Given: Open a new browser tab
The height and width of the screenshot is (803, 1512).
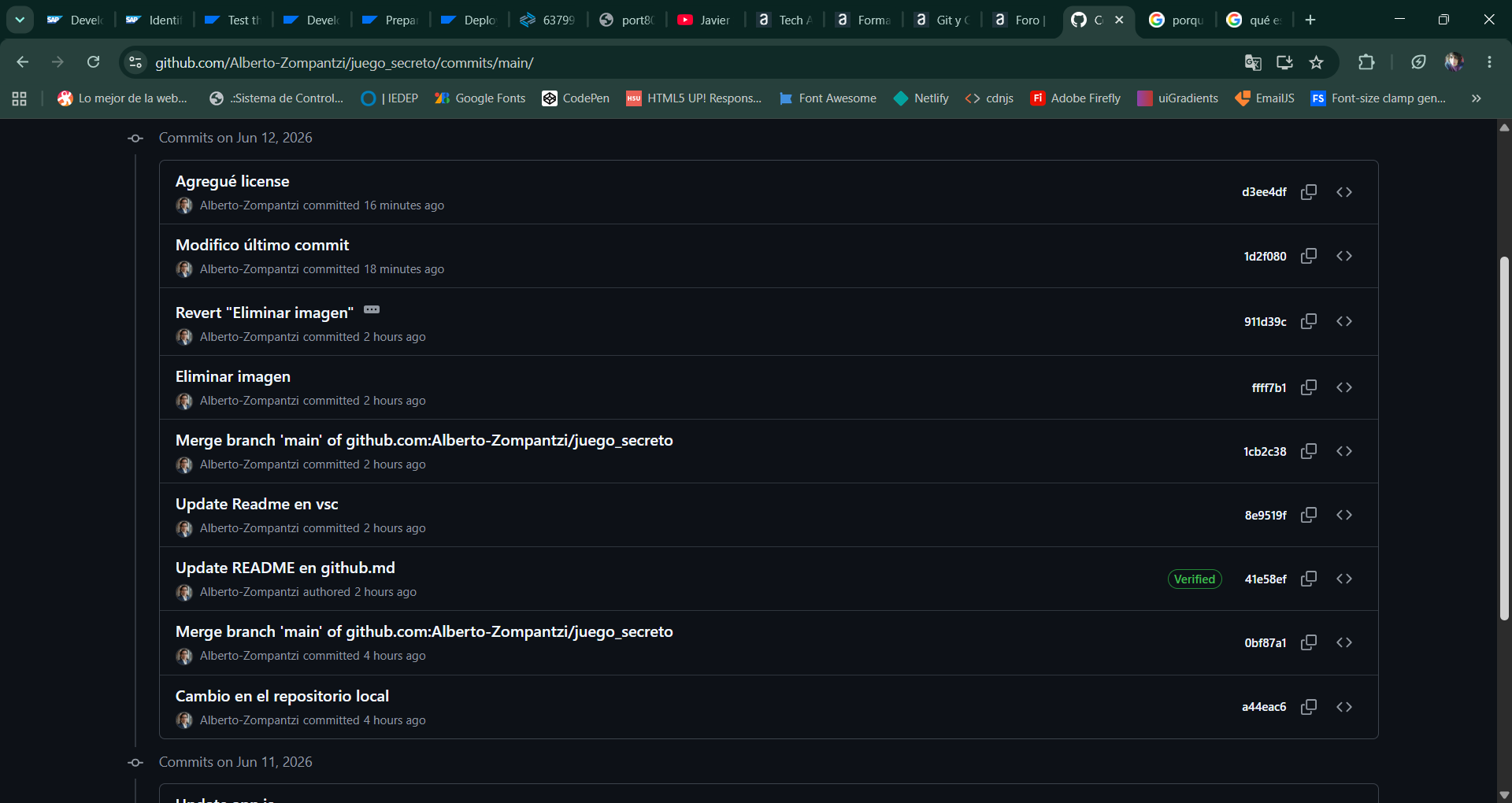Looking at the screenshot, I should (x=1310, y=20).
